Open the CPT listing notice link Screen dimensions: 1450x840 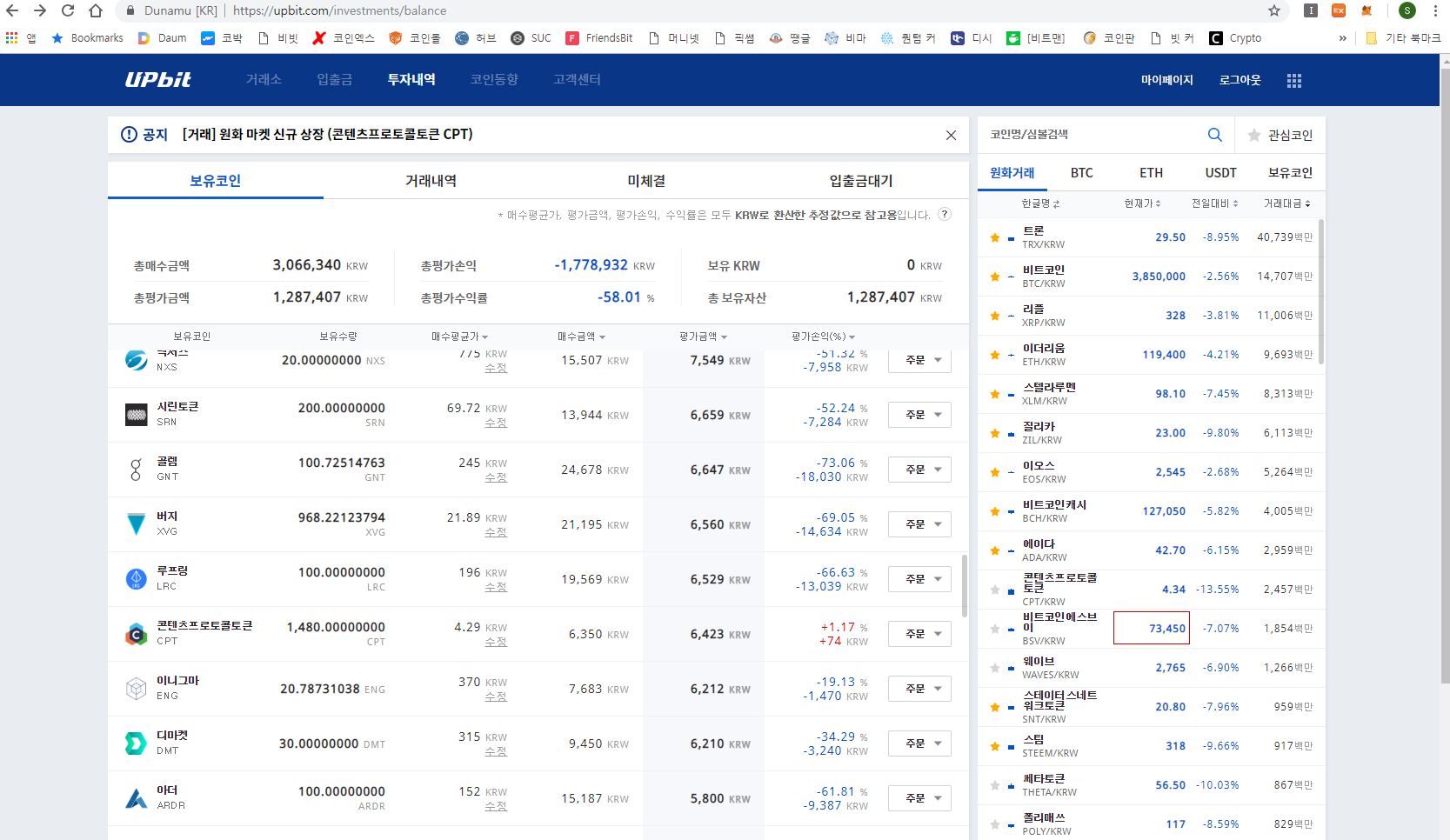click(x=328, y=135)
